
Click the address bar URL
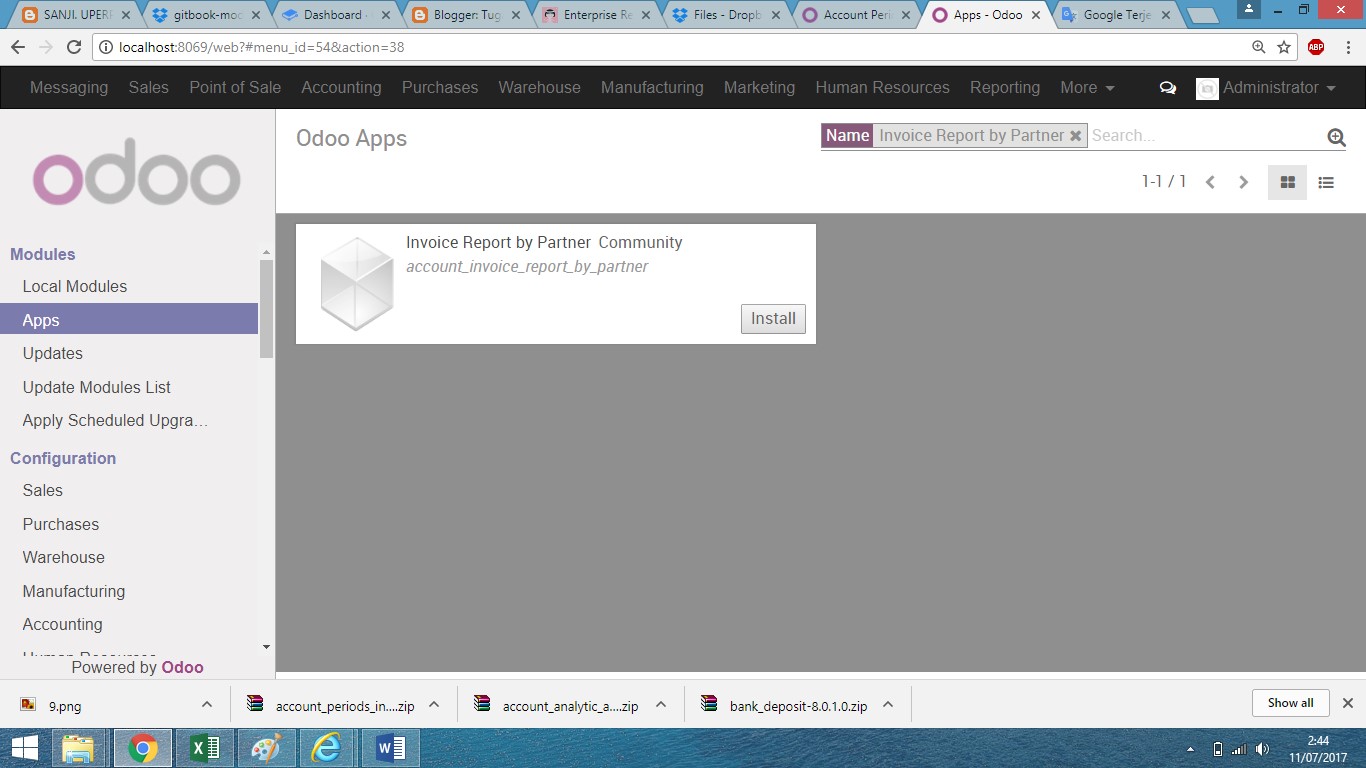261,47
